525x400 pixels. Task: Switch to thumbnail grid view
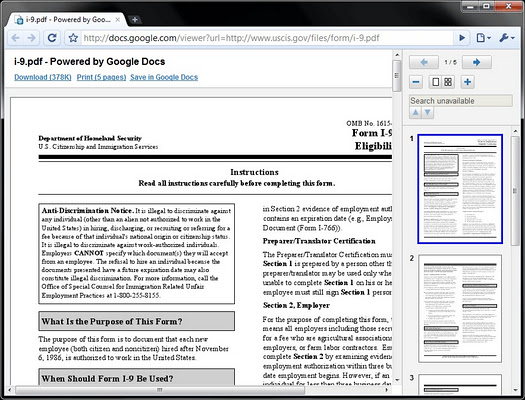tap(448, 82)
